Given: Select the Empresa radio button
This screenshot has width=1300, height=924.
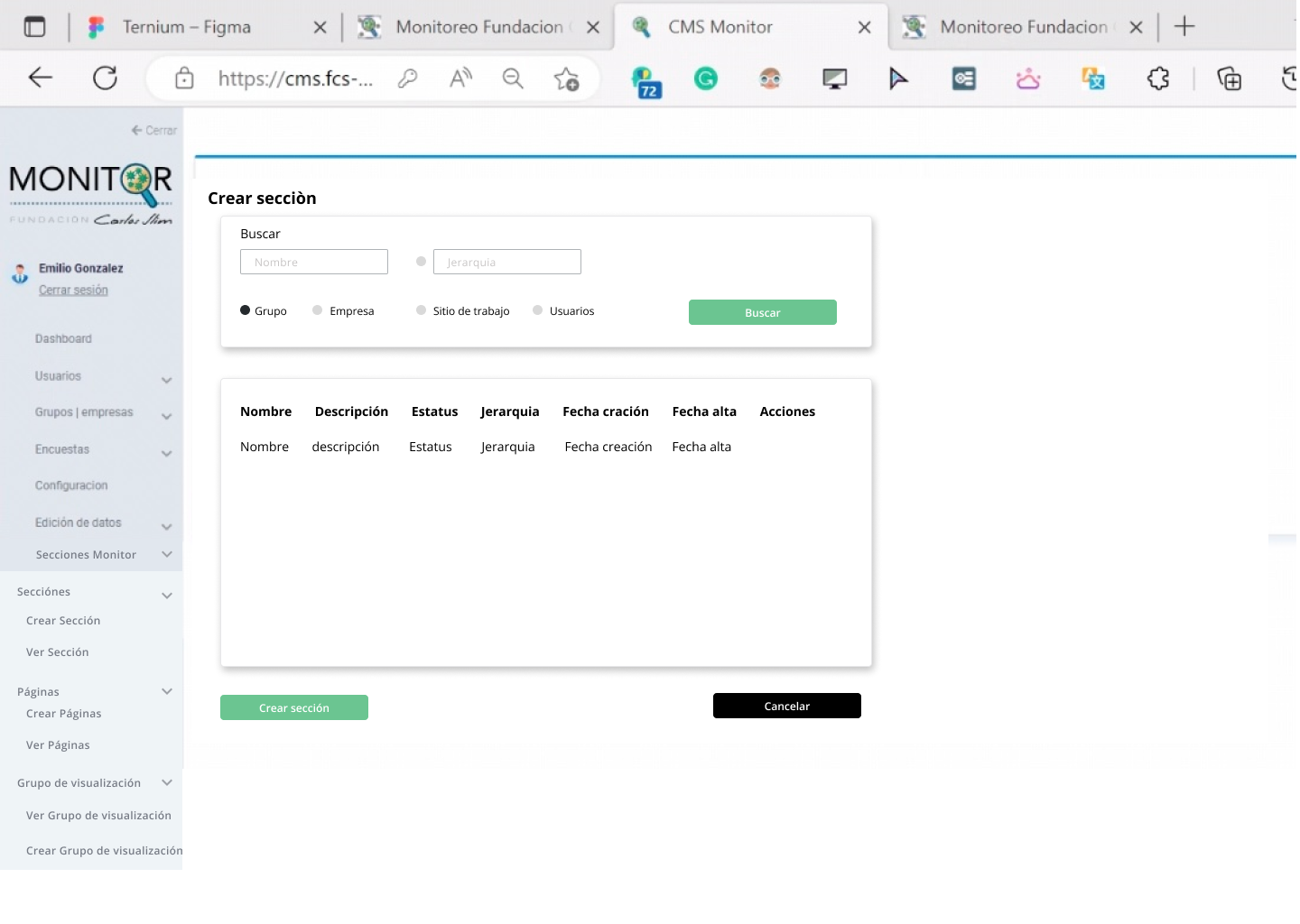Looking at the screenshot, I should click(318, 310).
